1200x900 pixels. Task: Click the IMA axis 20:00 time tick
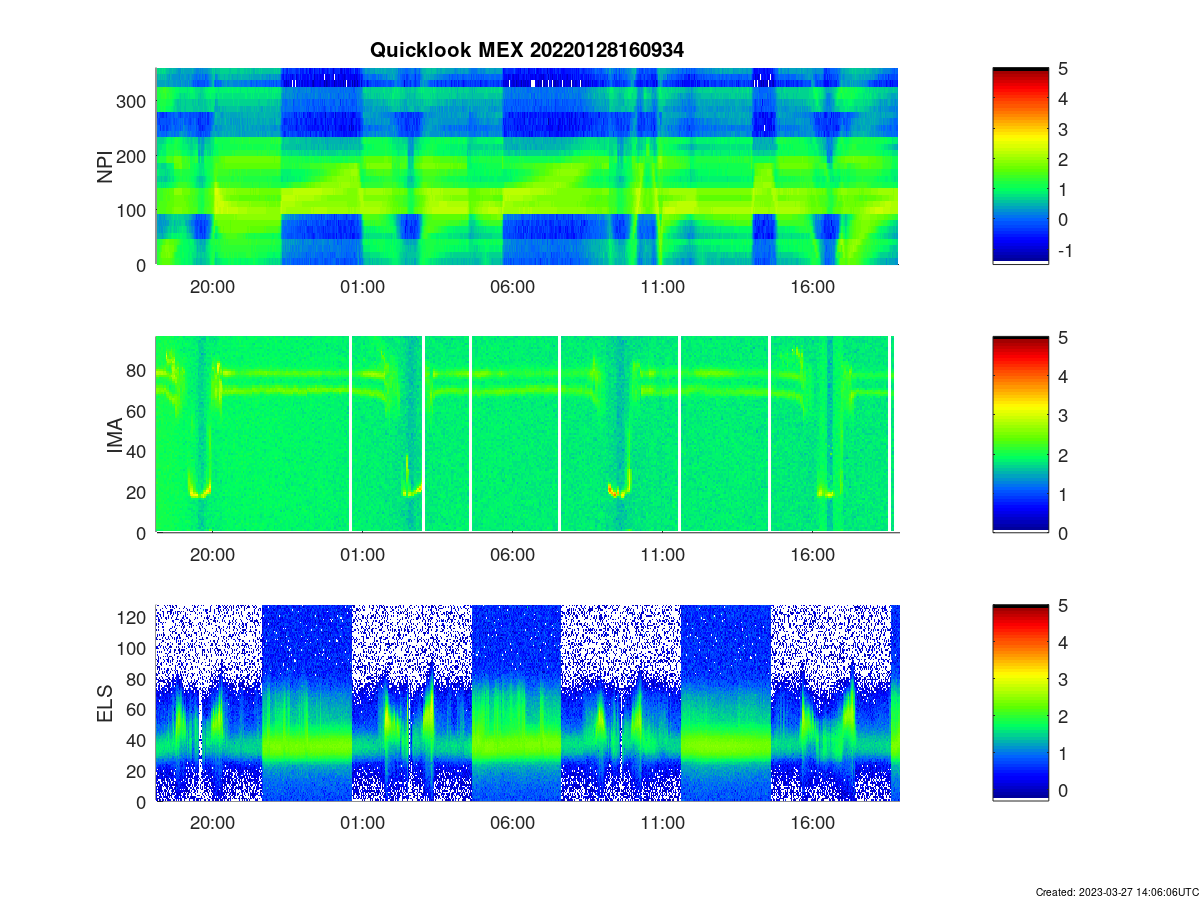click(212, 554)
